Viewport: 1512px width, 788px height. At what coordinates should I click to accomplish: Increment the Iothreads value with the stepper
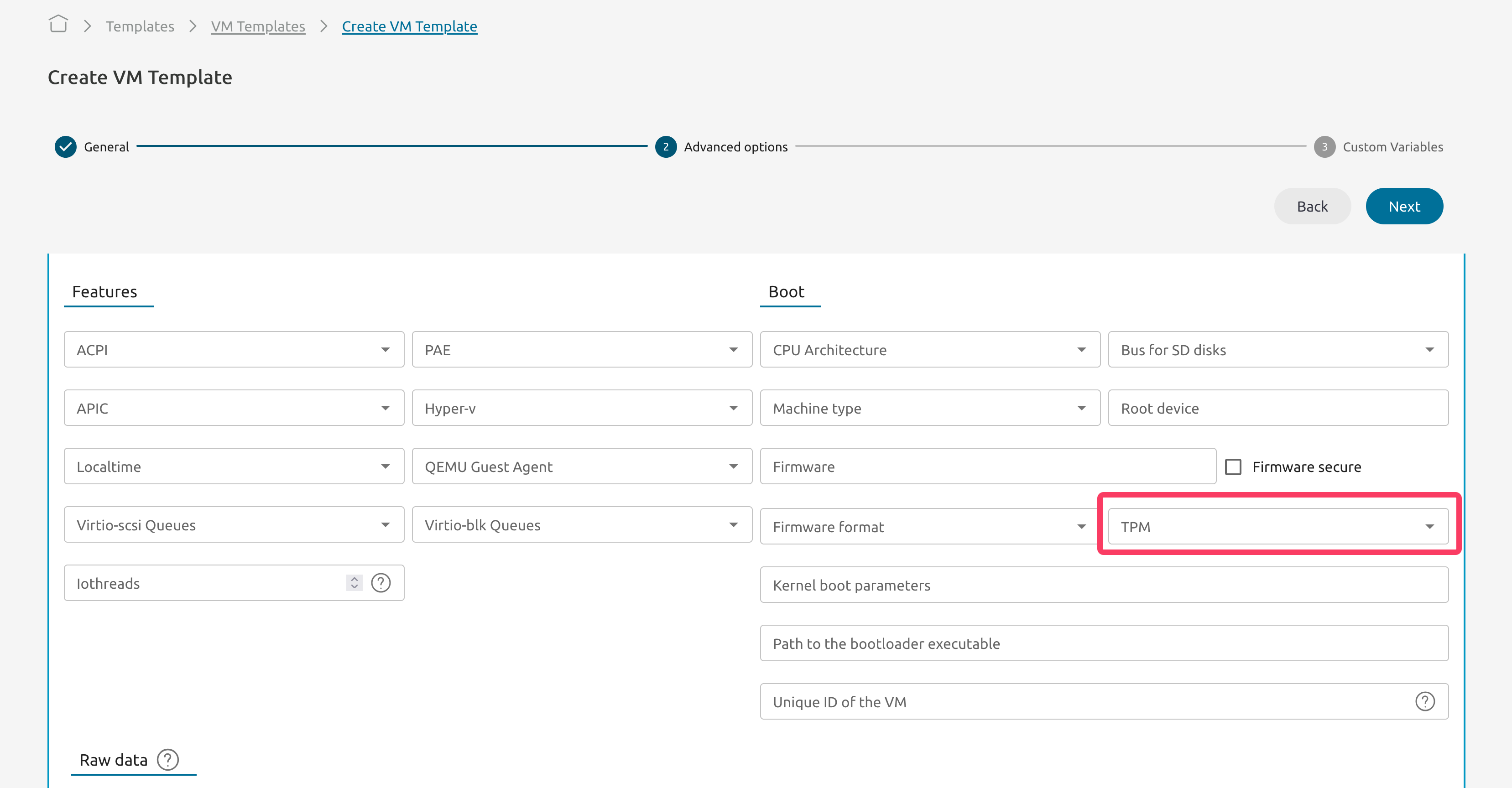tap(354, 579)
